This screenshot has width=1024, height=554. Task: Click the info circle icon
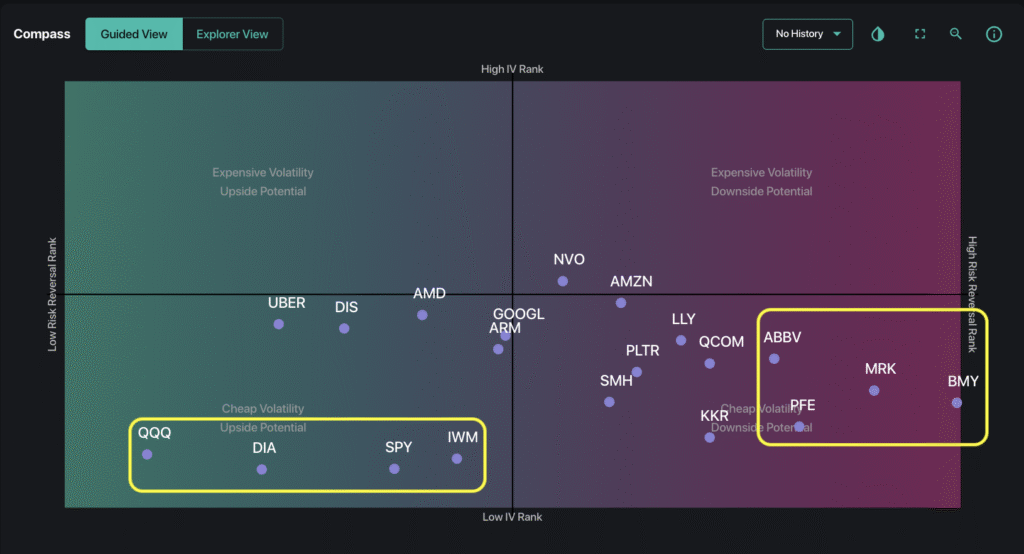[994, 34]
